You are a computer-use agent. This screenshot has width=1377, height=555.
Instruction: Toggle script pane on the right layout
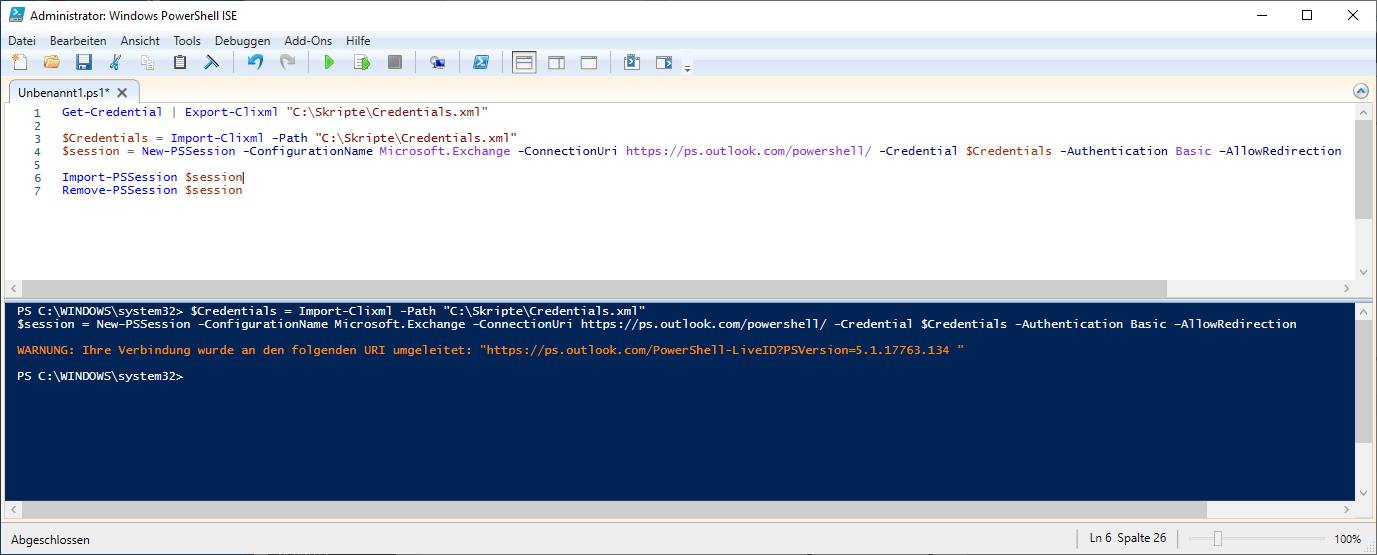pyautogui.click(x=556, y=62)
